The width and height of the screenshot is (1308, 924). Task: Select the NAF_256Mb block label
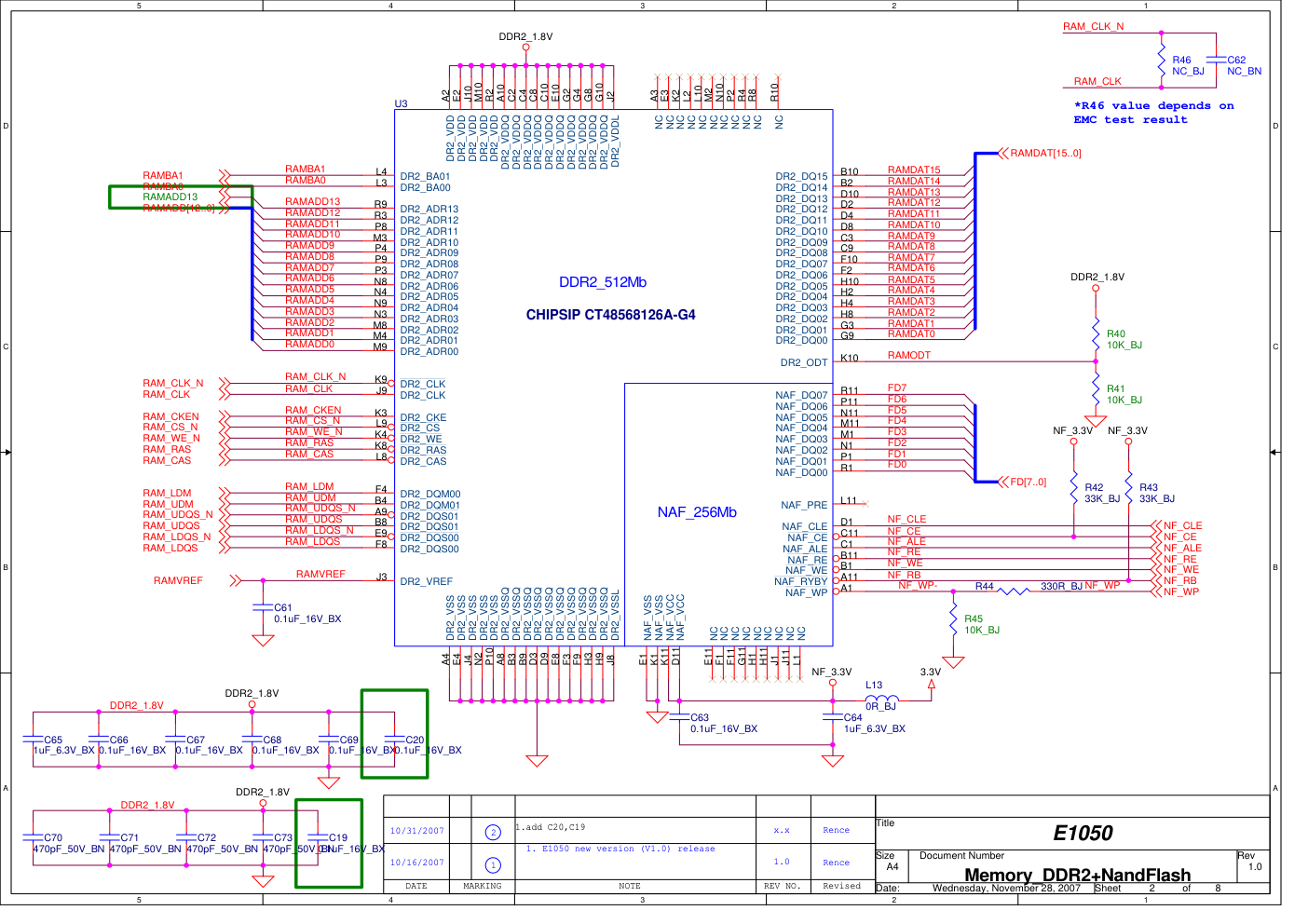coord(697,512)
